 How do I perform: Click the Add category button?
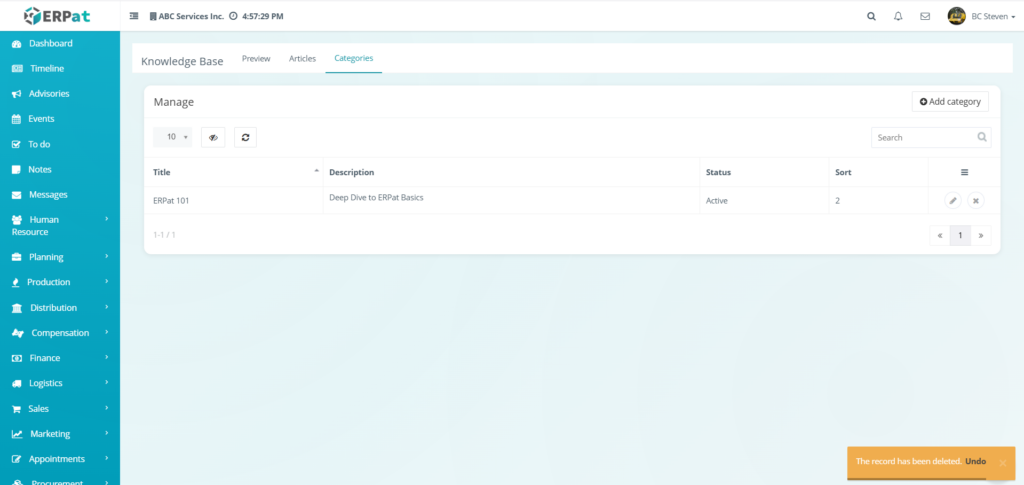[x=950, y=102]
